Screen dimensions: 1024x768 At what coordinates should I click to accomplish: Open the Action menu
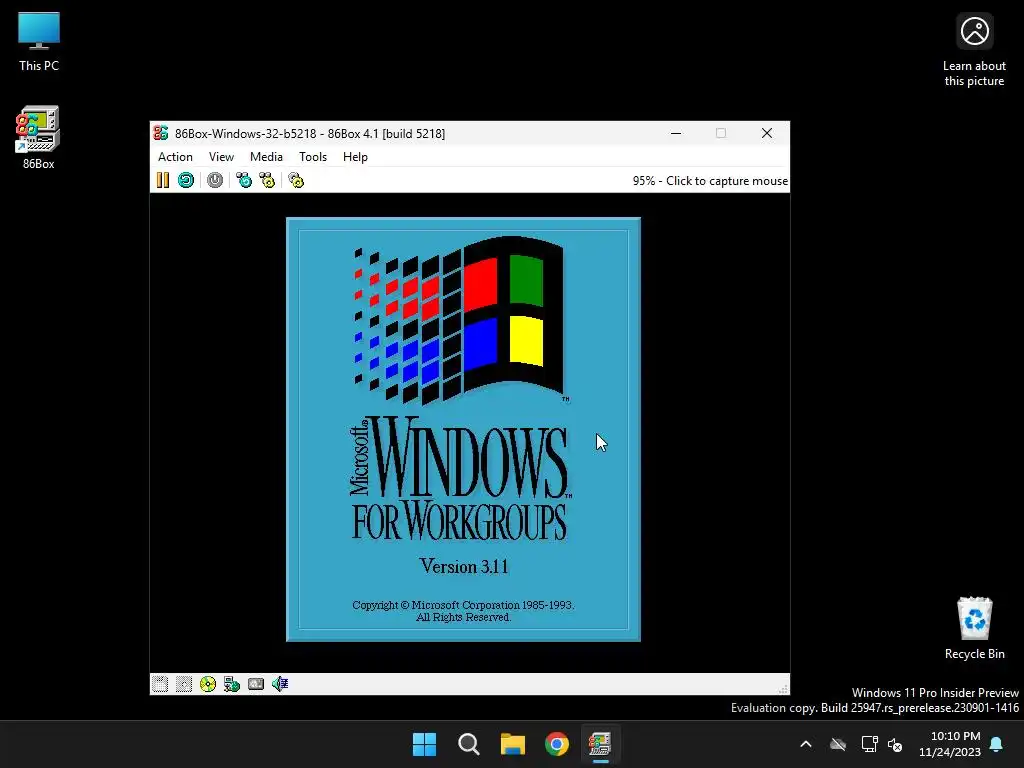(175, 157)
